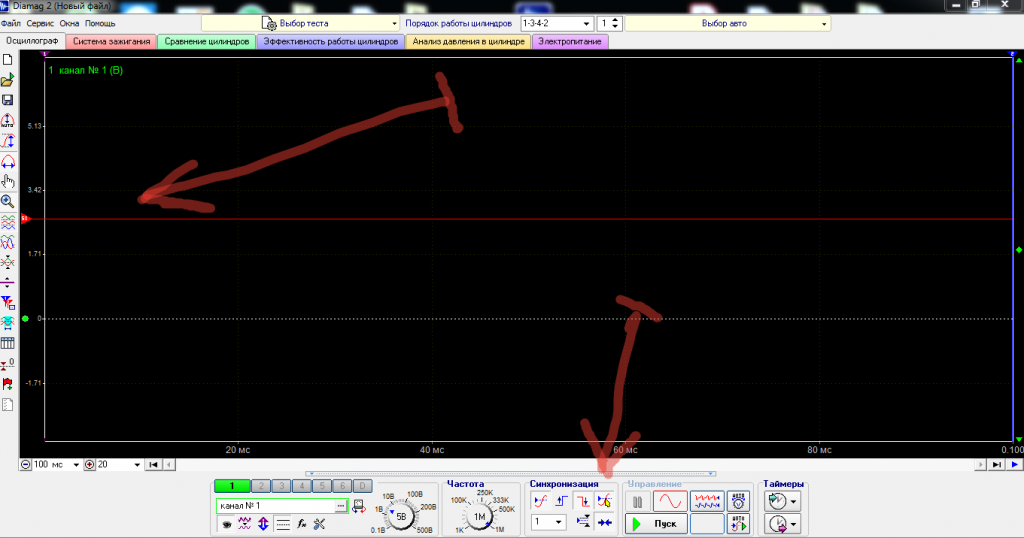Click the trigger level centering icon

pyautogui.click(x=583, y=522)
